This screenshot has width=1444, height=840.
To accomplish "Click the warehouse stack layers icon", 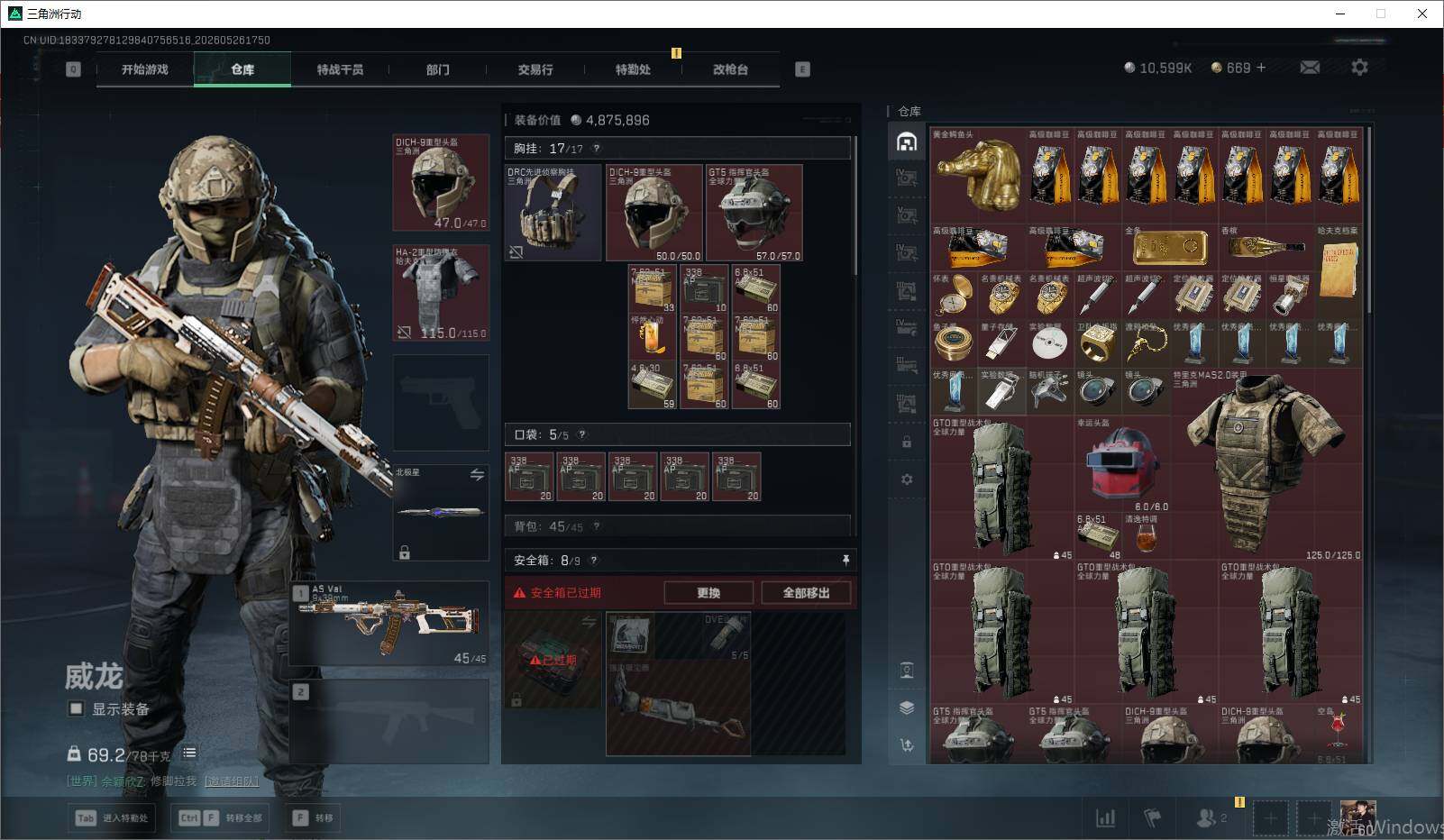I will coord(907,708).
